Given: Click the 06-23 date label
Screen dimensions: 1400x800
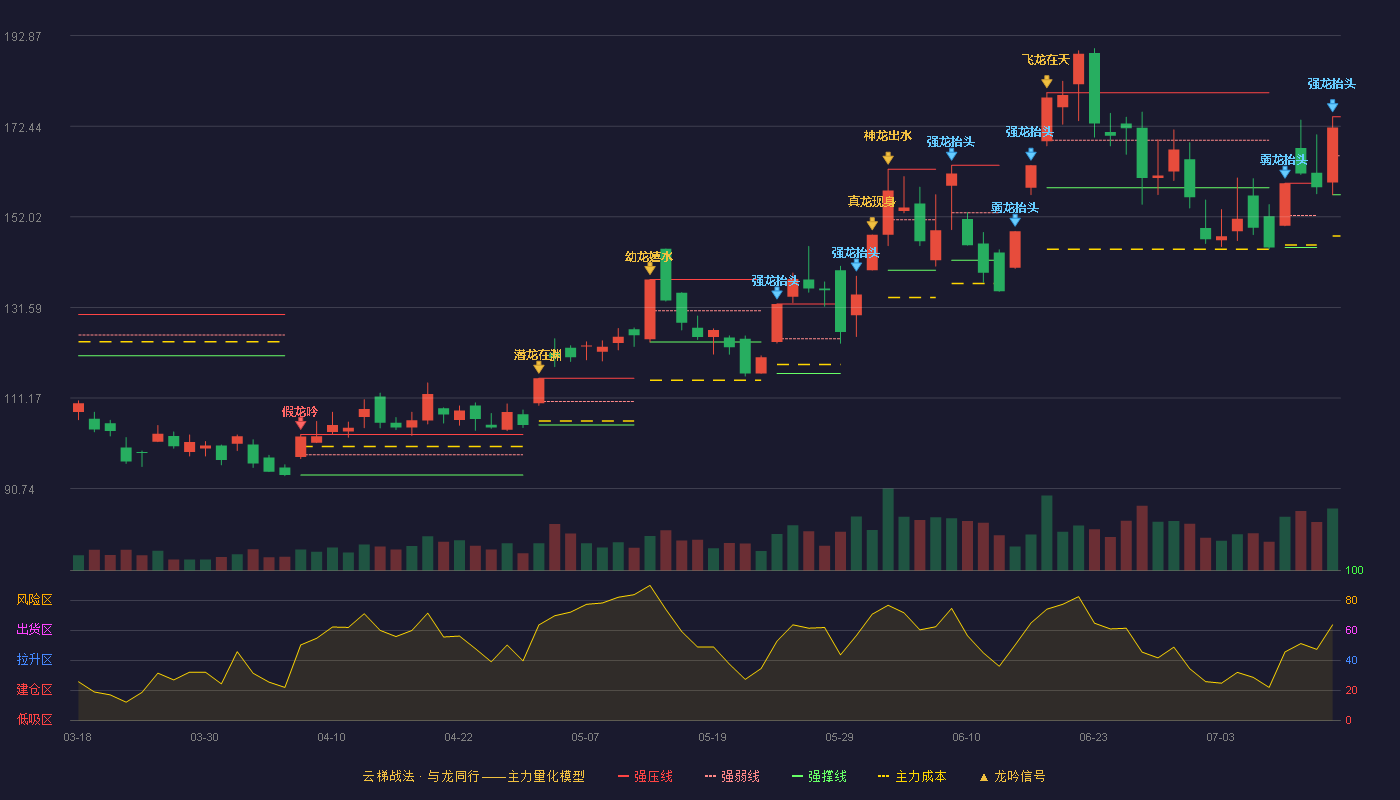Looking at the screenshot, I should click(1093, 737).
